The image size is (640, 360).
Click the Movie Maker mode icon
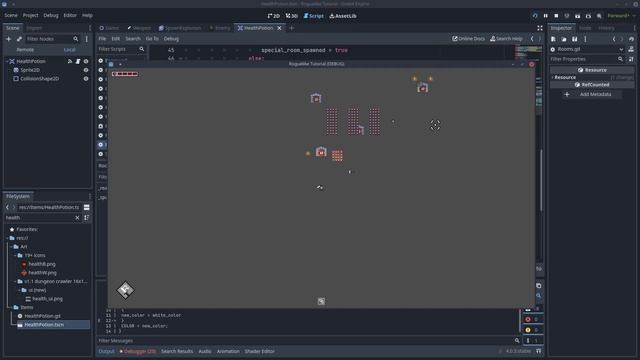coord(599,16)
